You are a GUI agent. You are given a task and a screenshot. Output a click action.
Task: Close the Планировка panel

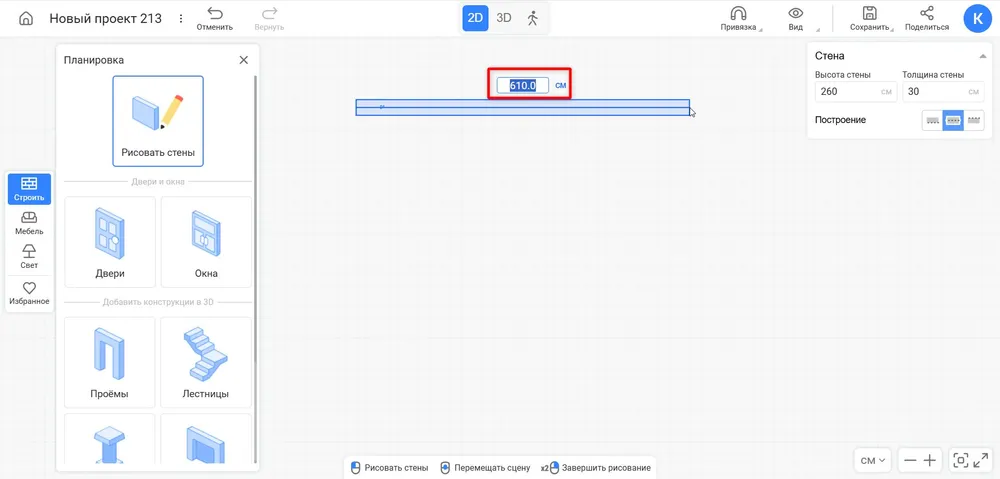[x=243, y=60]
